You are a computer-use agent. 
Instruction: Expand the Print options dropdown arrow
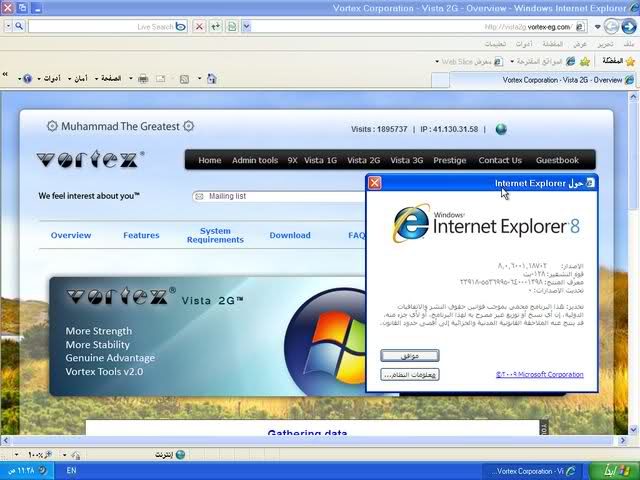[131, 78]
